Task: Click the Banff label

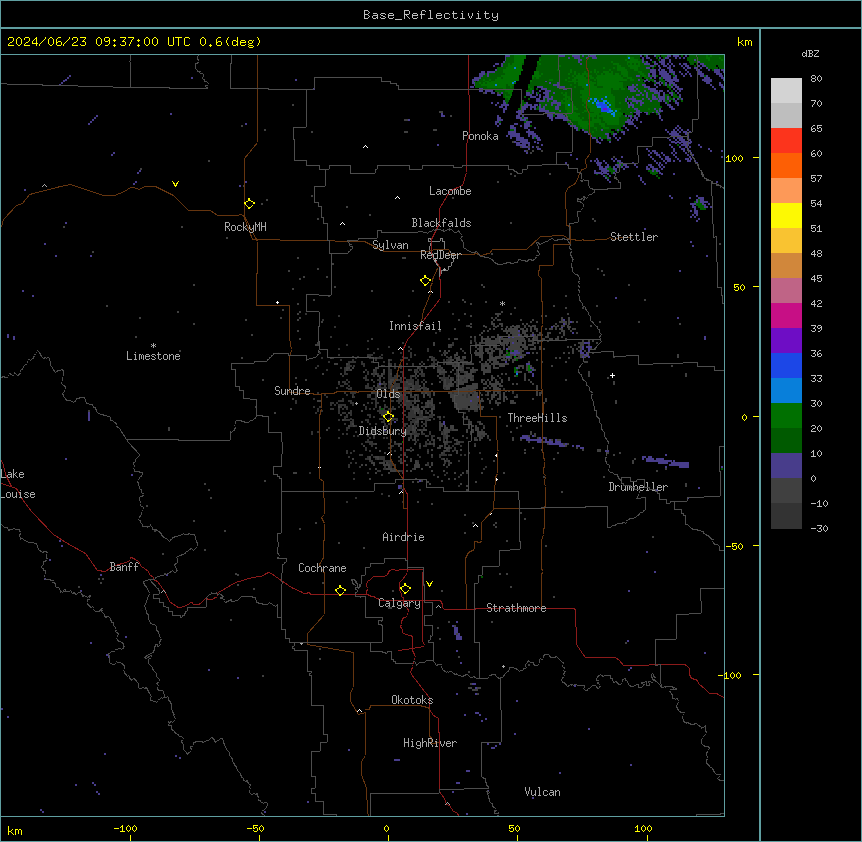Action: point(124,567)
